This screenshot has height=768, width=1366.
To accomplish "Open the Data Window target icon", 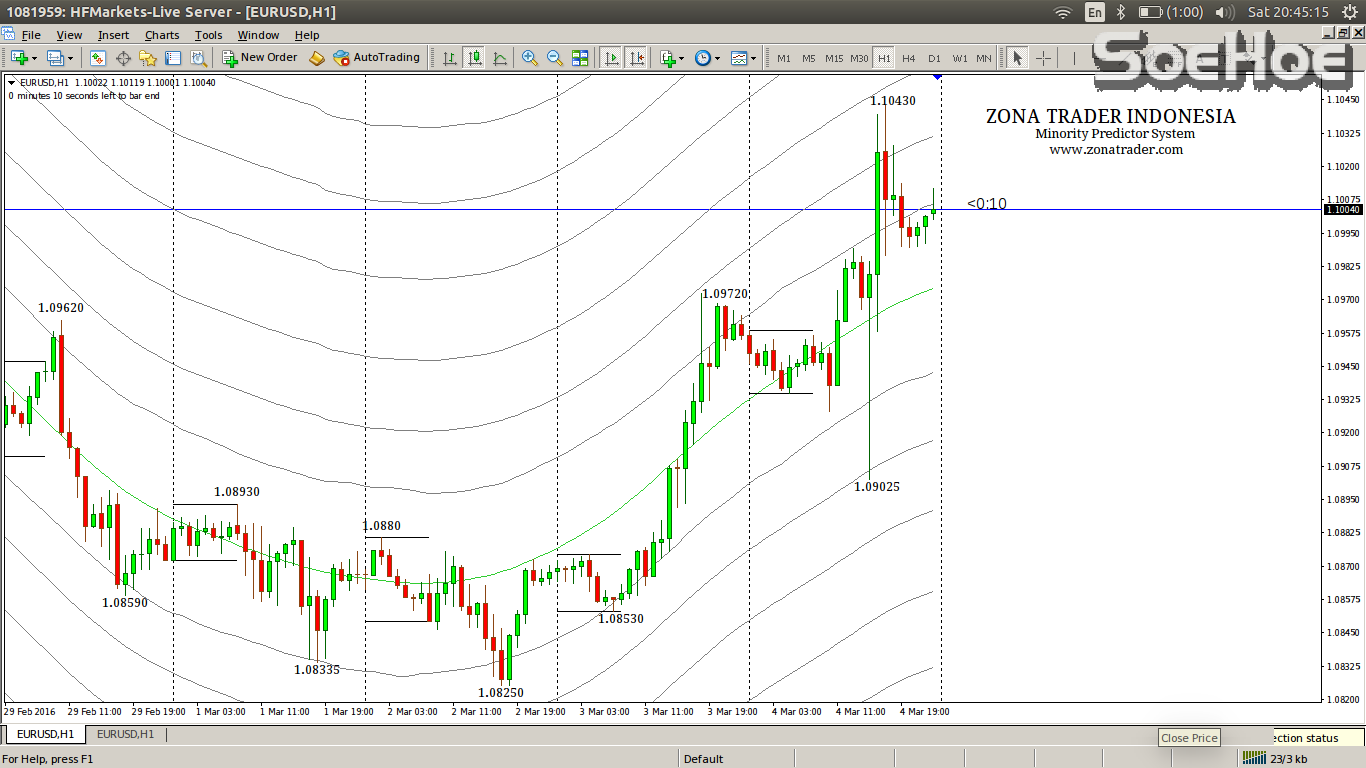I will (123, 58).
